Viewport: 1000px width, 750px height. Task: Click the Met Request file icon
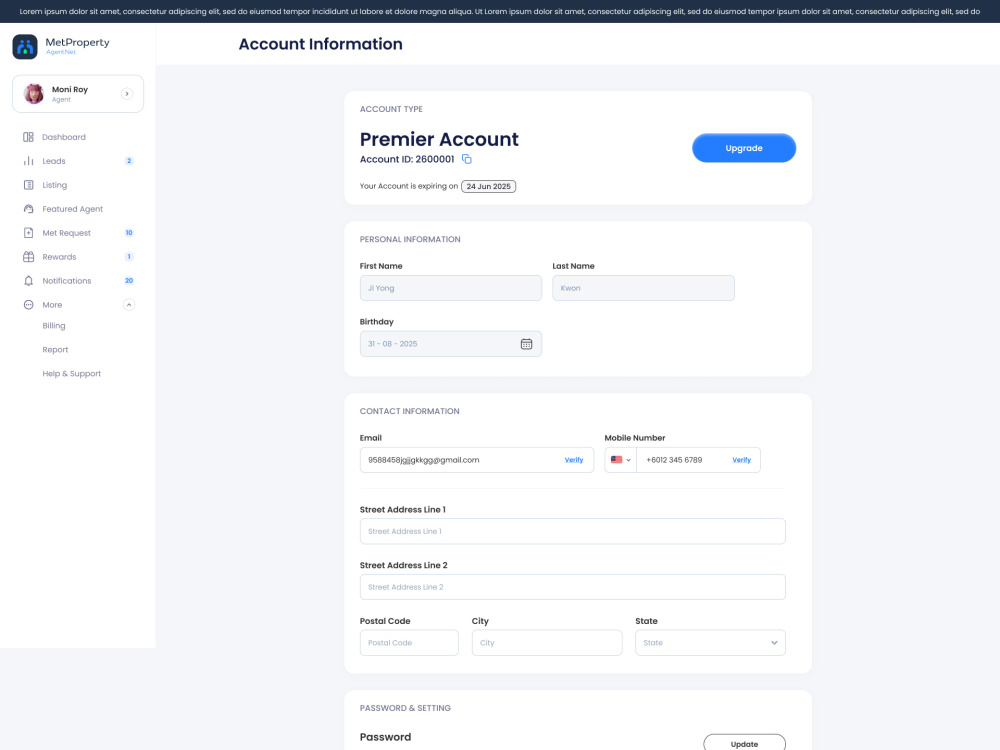pos(28,233)
